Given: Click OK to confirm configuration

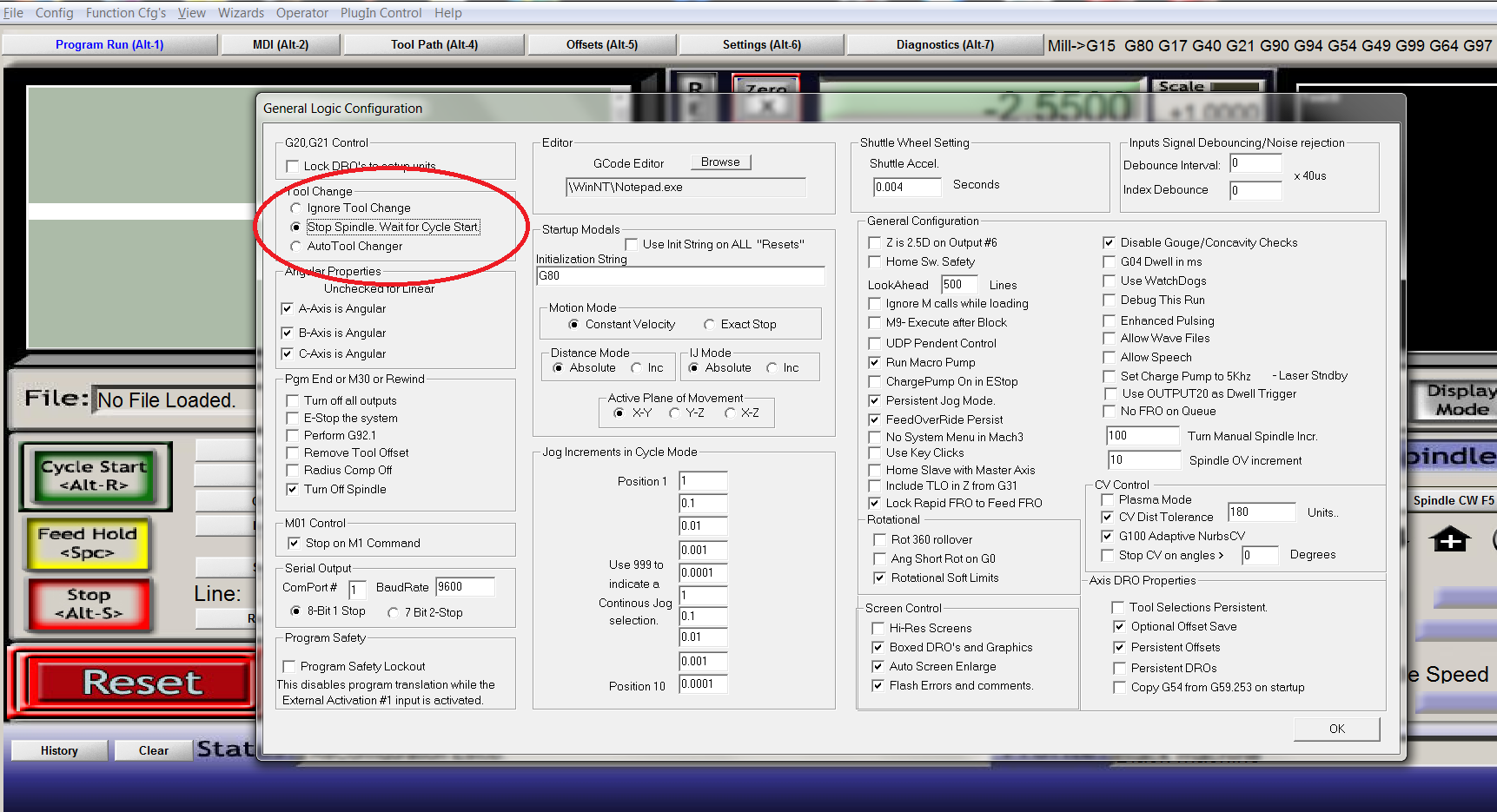Looking at the screenshot, I should tap(1336, 729).
